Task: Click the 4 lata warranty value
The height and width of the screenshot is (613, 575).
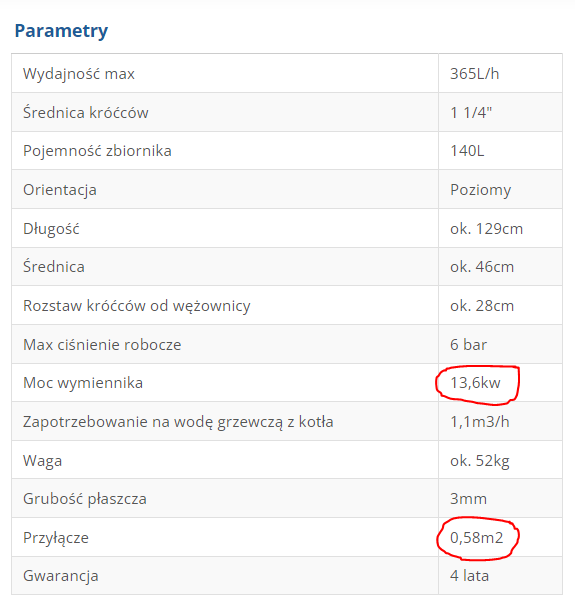Action: 469,576
